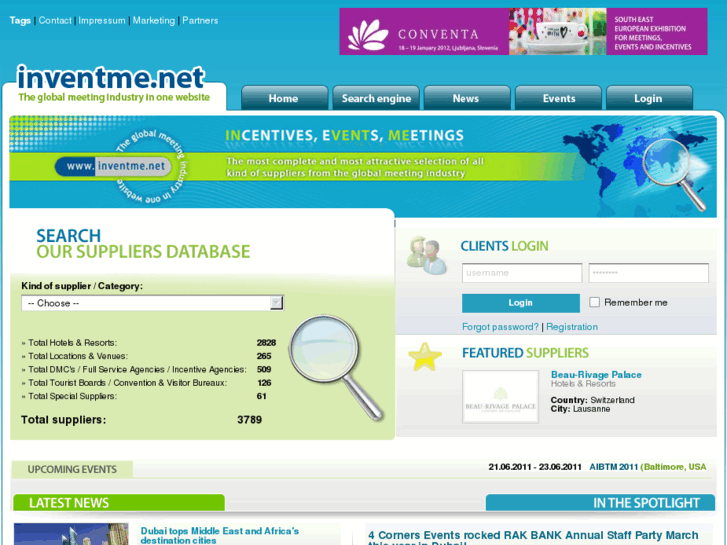Viewport: 727px width, 545px height.
Task: Open the Login tab in navigation
Action: point(648,98)
